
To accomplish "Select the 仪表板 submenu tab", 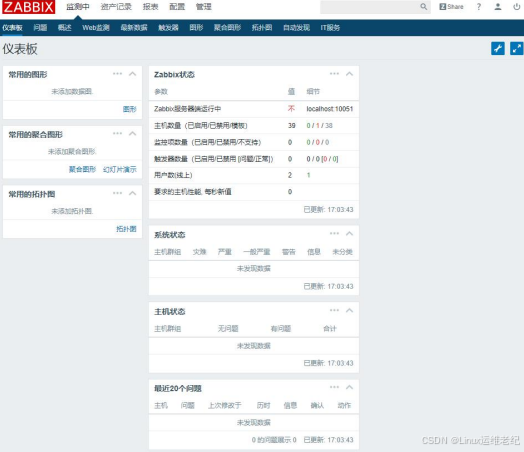I will [x=12, y=28].
